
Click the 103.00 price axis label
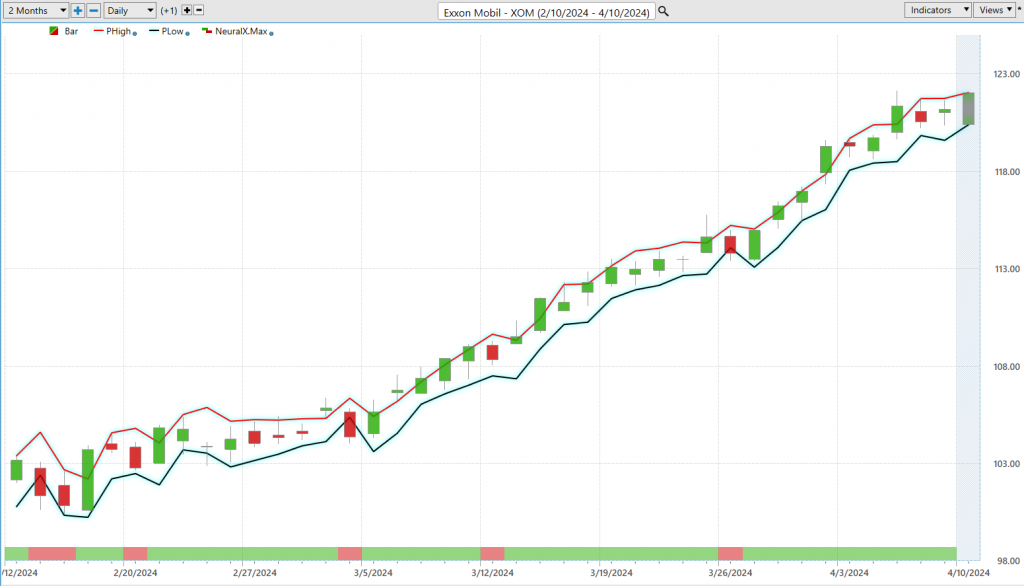tap(1006, 464)
